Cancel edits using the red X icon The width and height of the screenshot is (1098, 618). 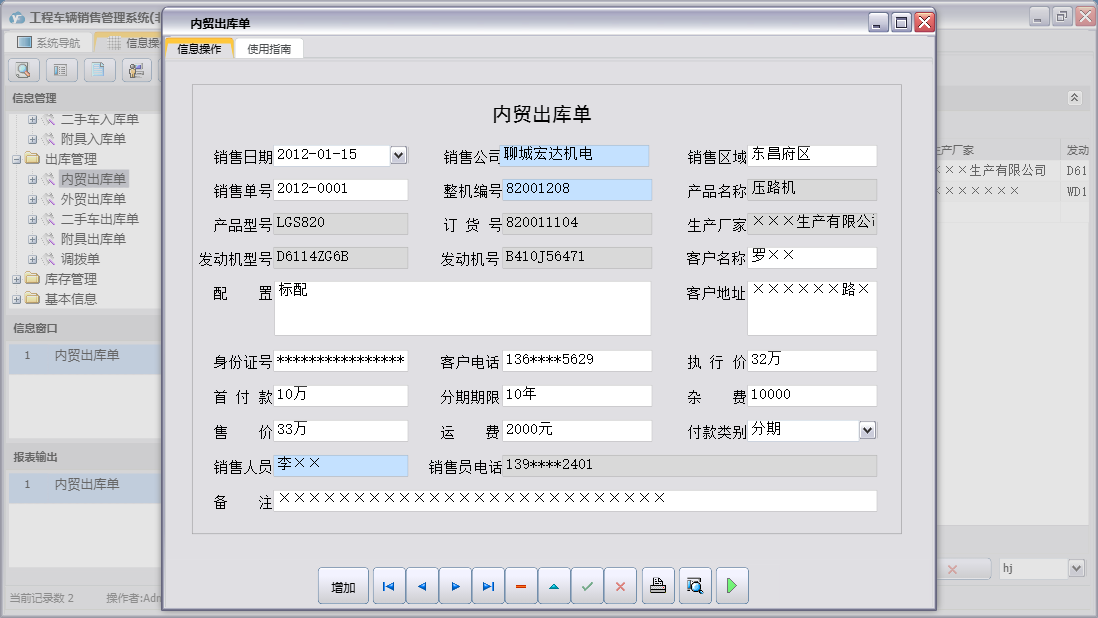(x=620, y=586)
